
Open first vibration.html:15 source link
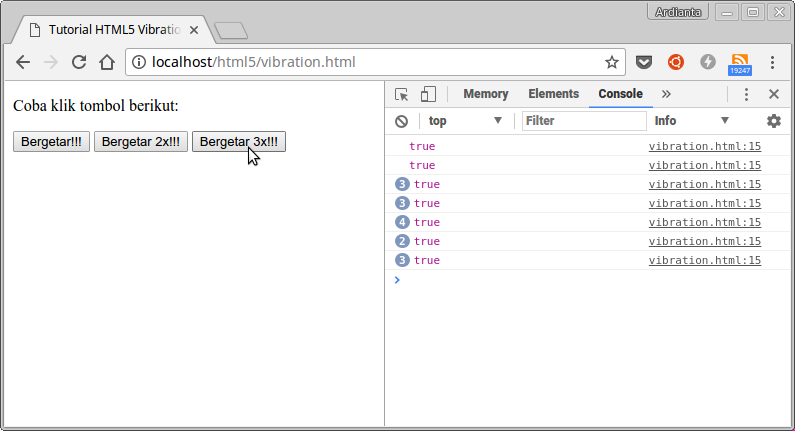pos(704,146)
